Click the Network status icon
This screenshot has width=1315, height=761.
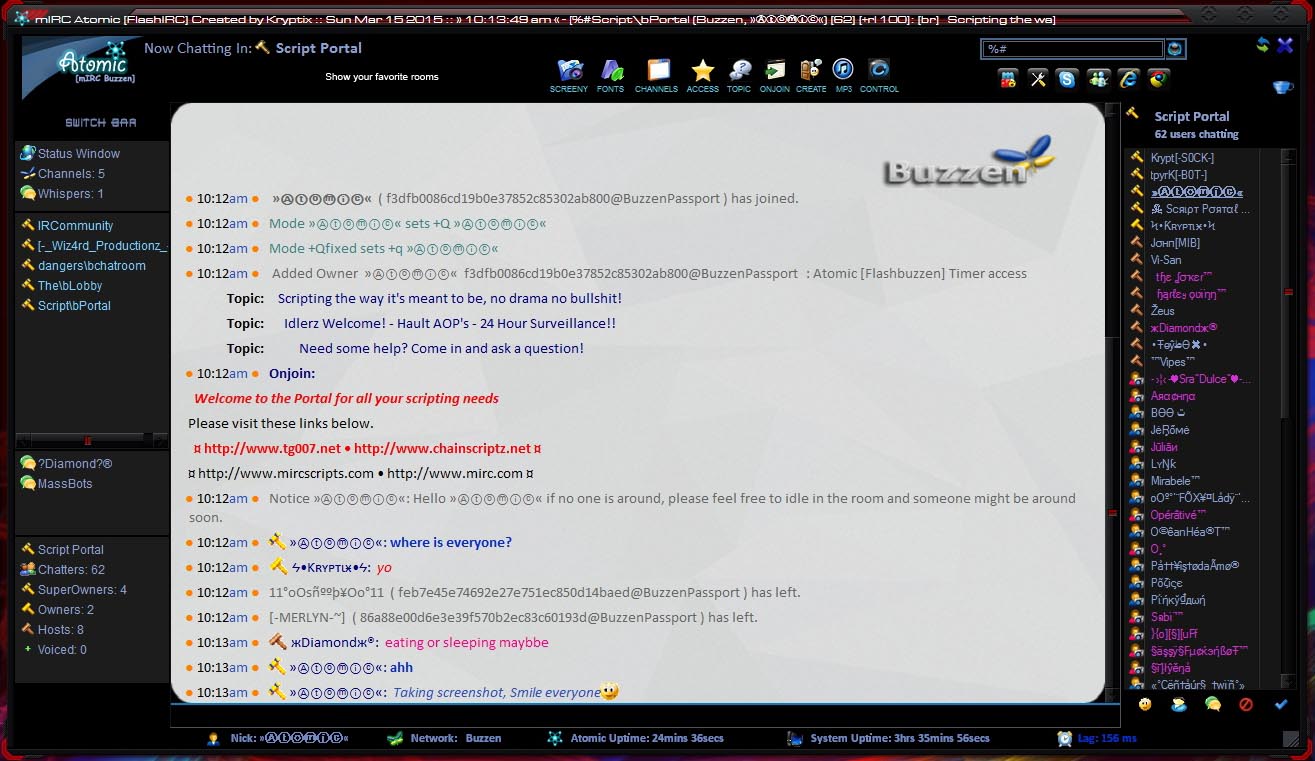396,738
